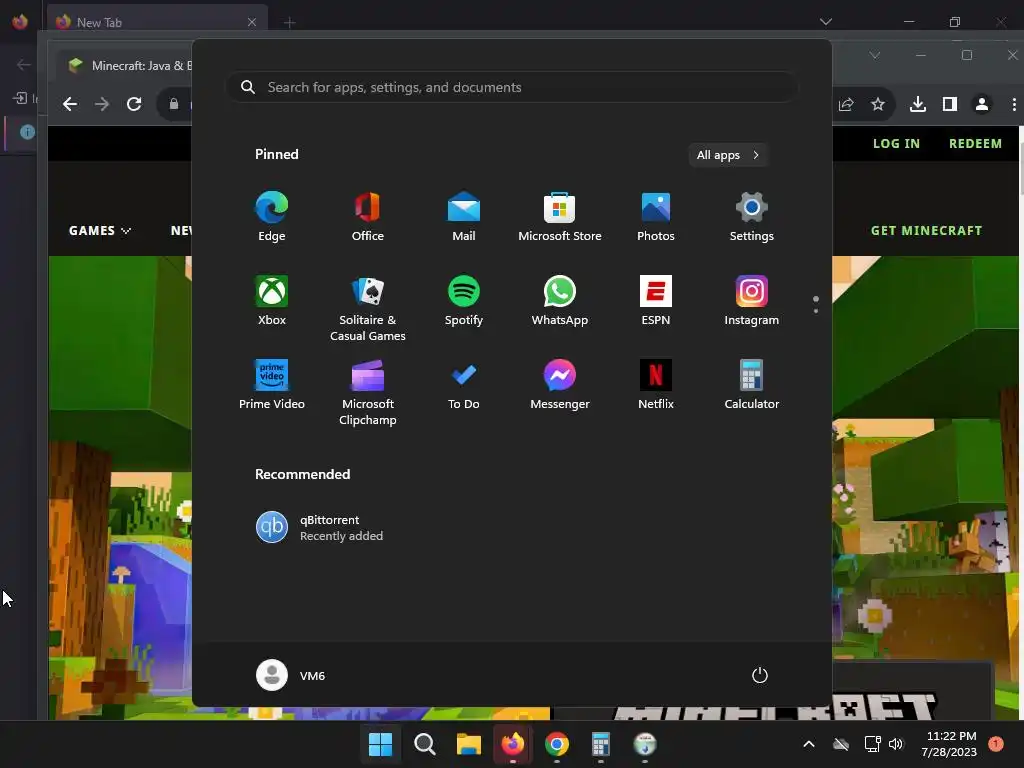Open the Chrome three-dot menu

[1014, 104]
